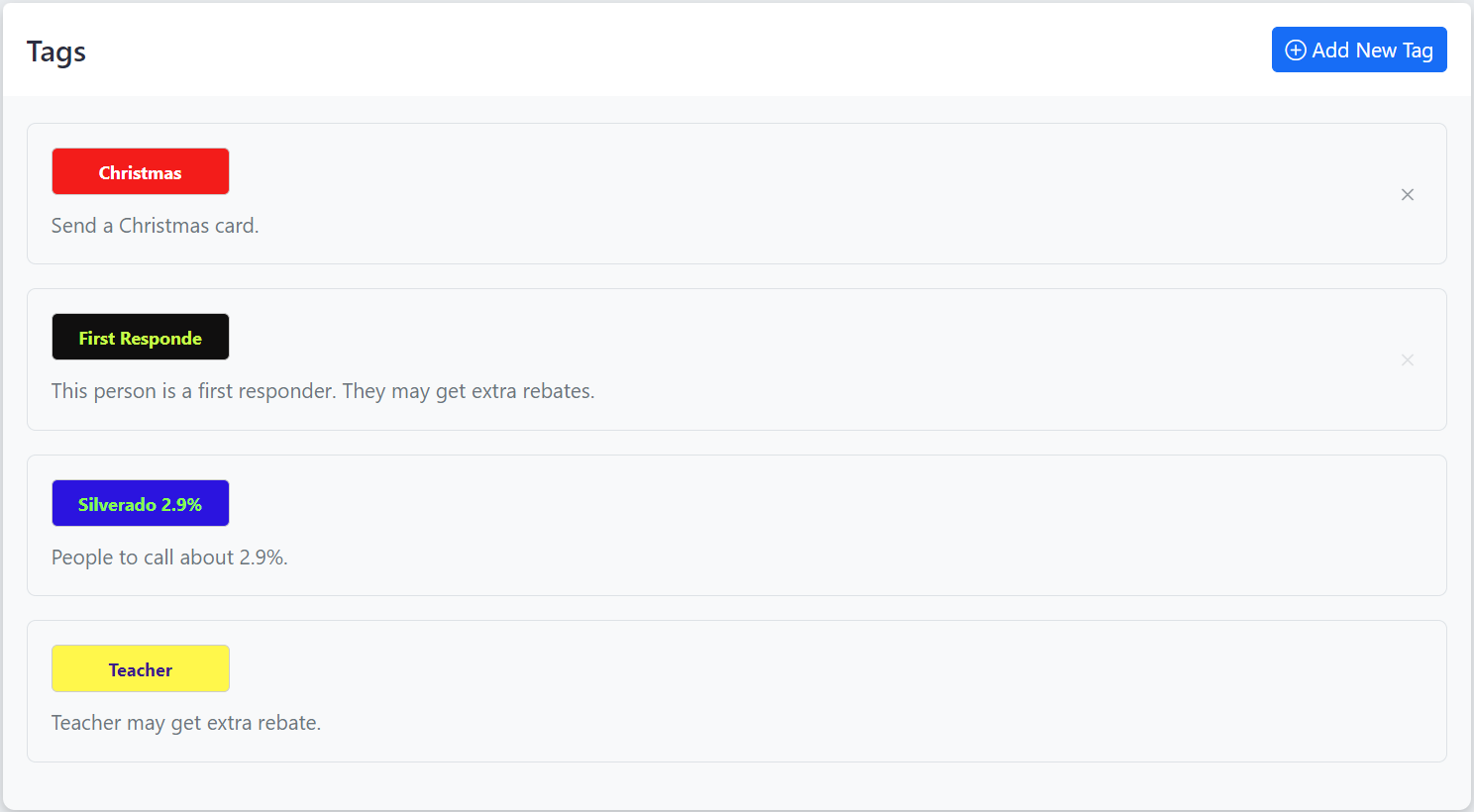Select the Christmas tag card's empty area

[792, 194]
